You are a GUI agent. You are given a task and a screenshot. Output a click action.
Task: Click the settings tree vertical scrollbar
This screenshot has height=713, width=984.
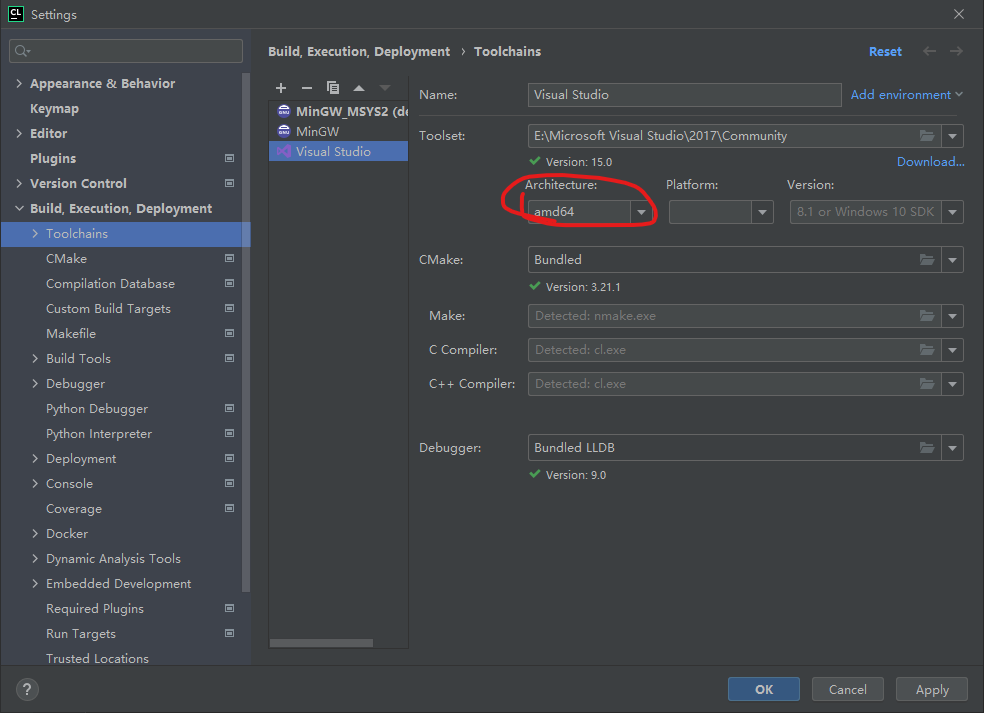click(247, 333)
